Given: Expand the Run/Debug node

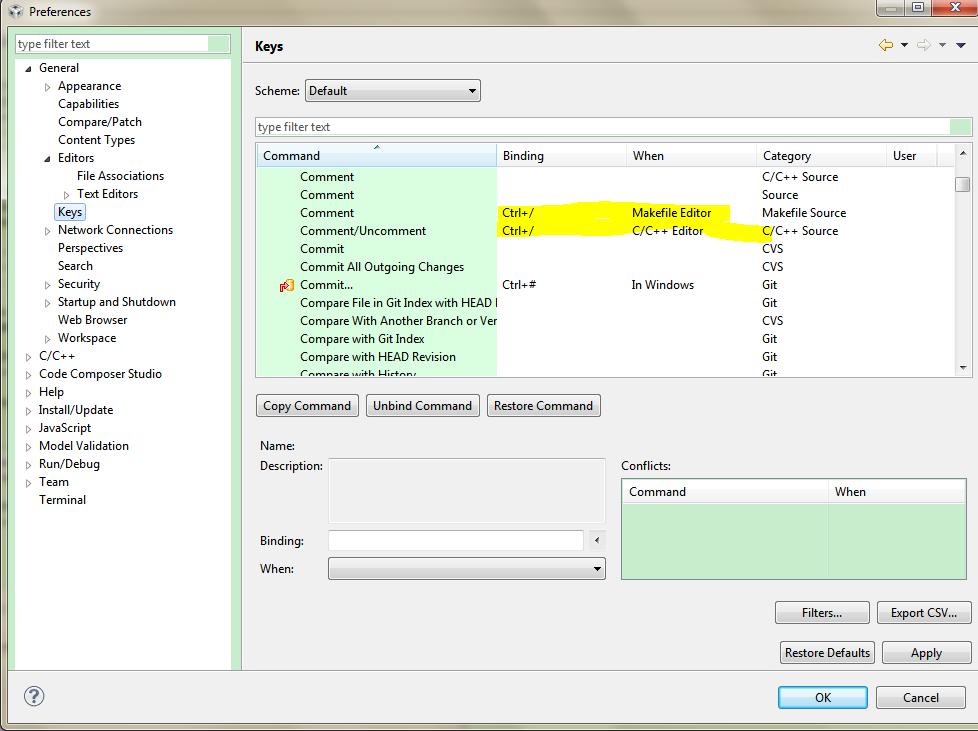Looking at the screenshot, I should click(x=28, y=465).
